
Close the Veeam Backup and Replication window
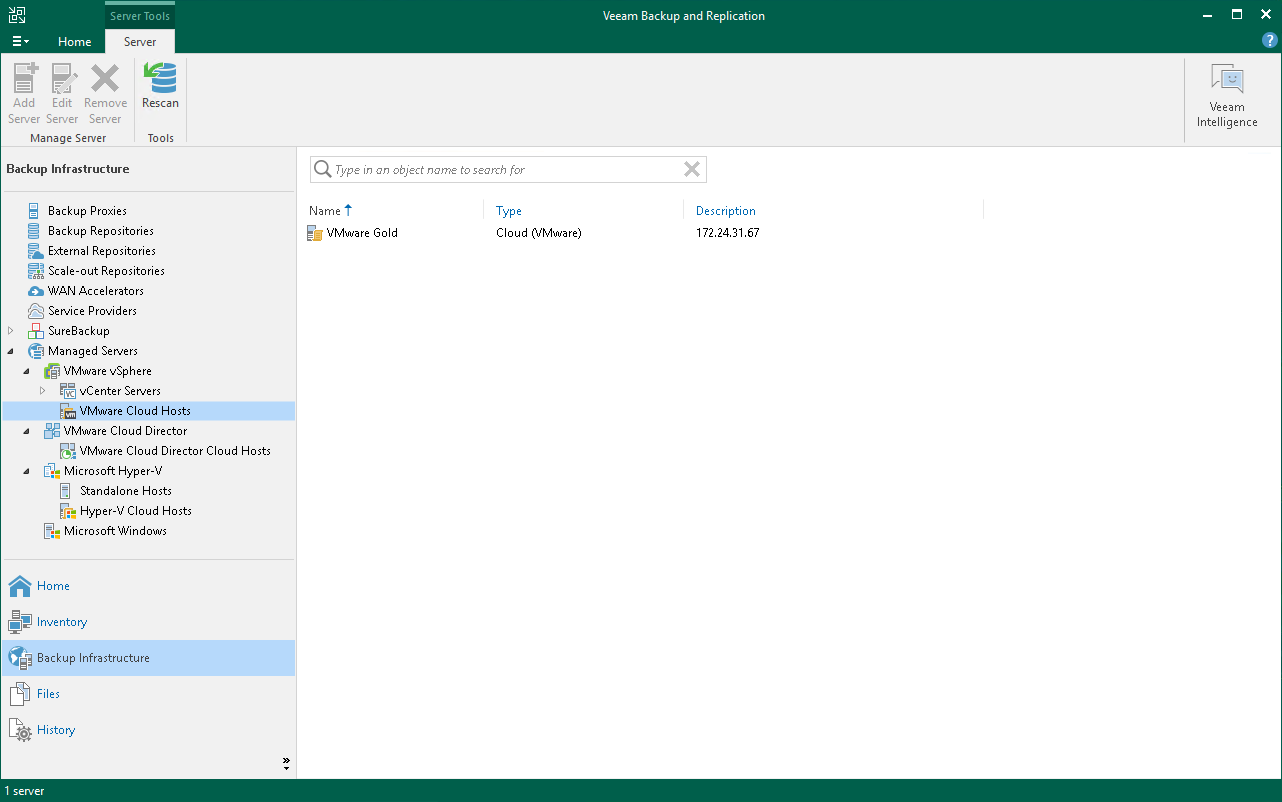pyautogui.click(x=1266, y=15)
